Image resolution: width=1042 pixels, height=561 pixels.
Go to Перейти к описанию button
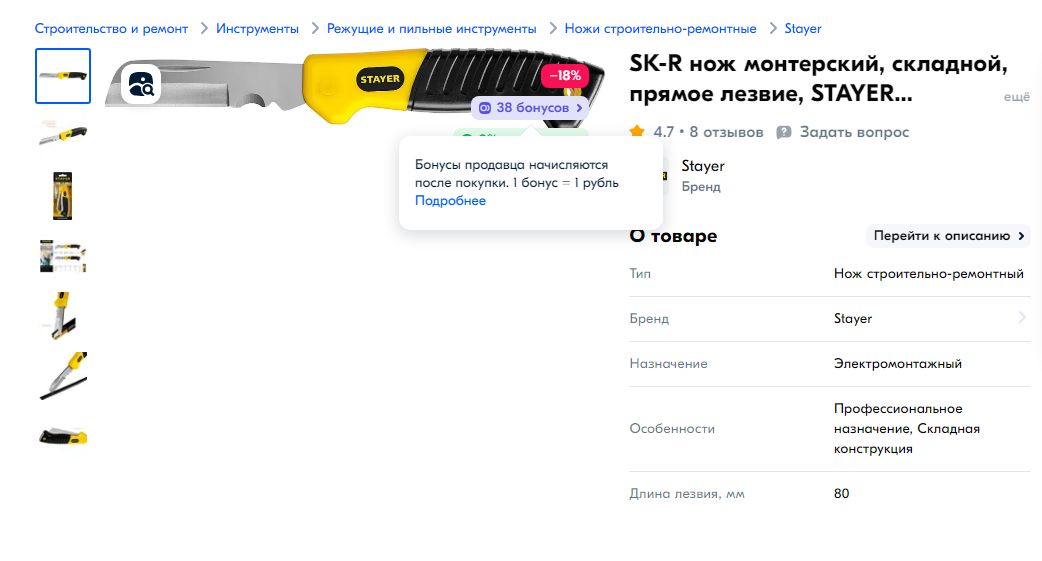pyautogui.click(x=948, y=236)
